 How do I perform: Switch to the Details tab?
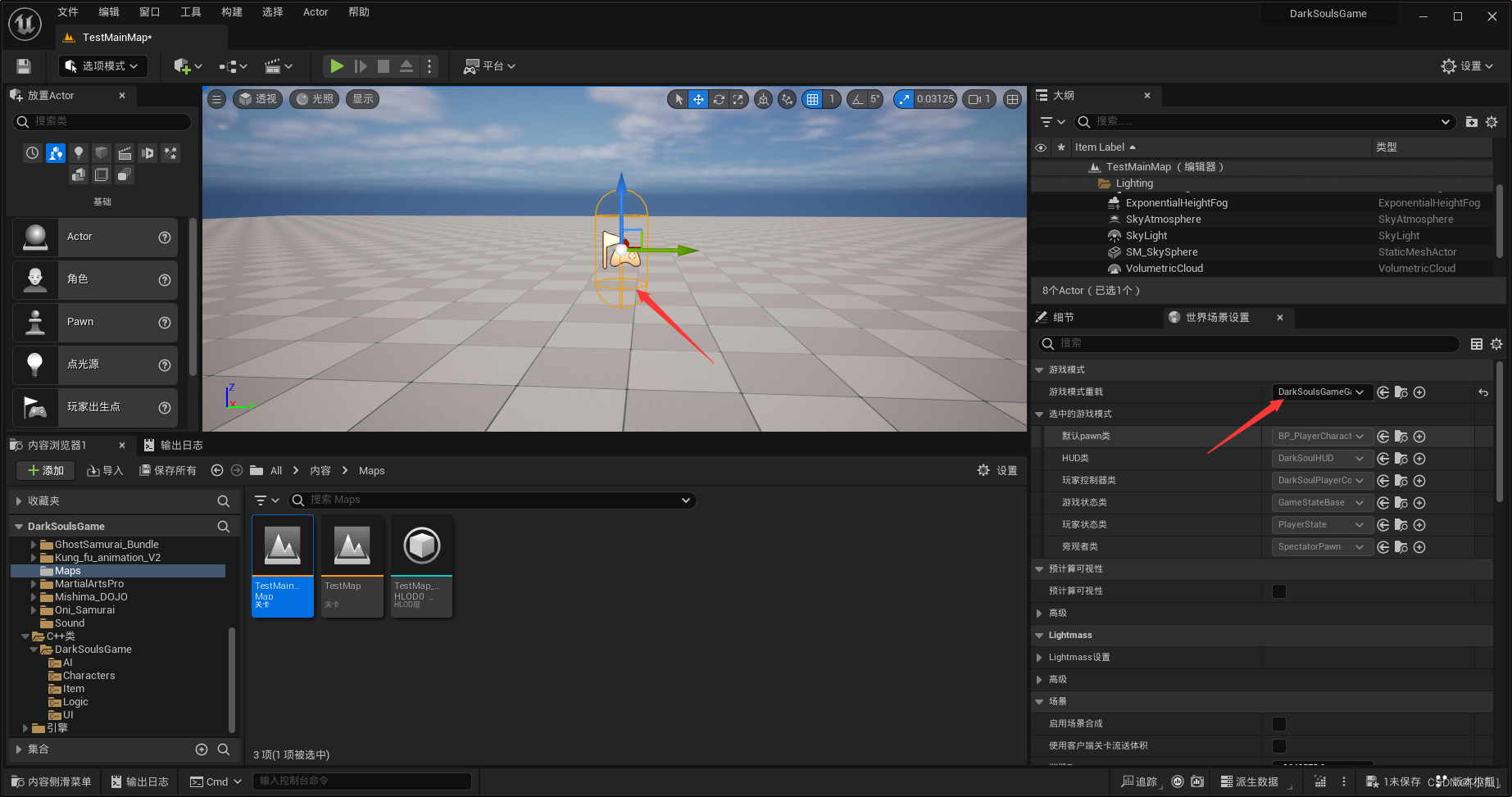click(x=1063, y=318)
